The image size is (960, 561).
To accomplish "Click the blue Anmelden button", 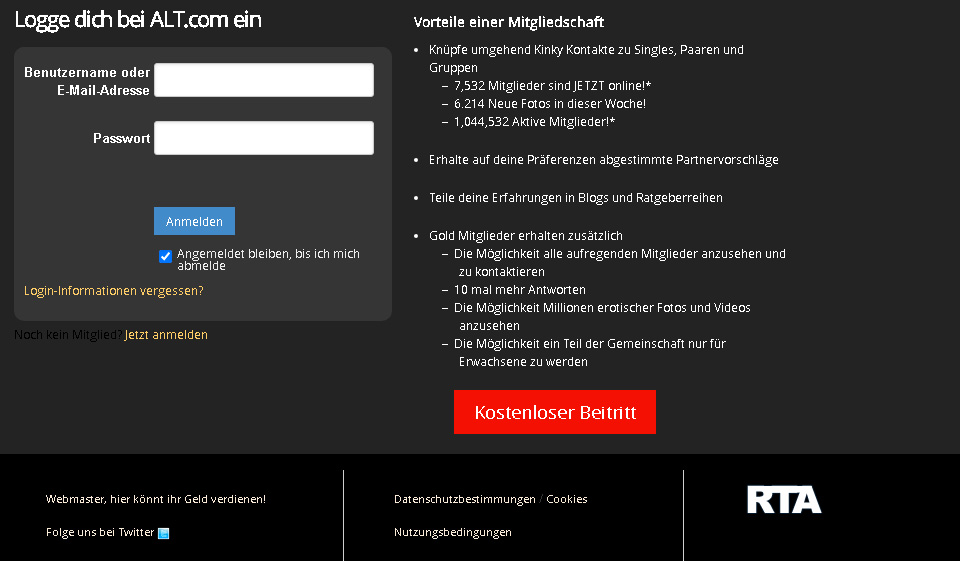I will tap(194, 221).
